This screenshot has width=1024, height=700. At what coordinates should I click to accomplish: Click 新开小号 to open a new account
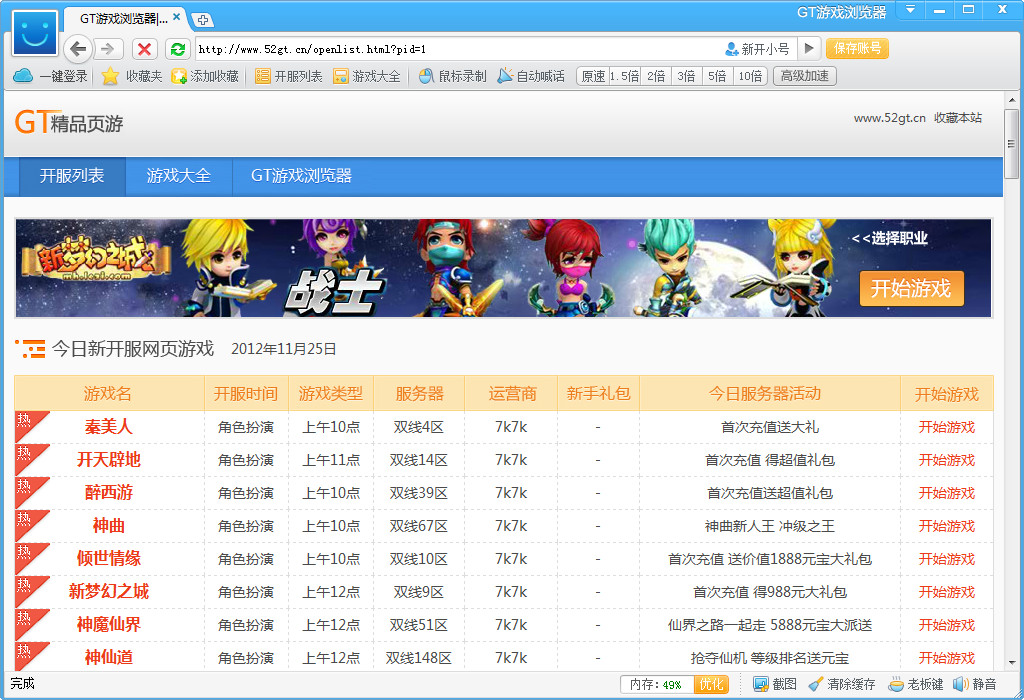(x=758, y=49)
